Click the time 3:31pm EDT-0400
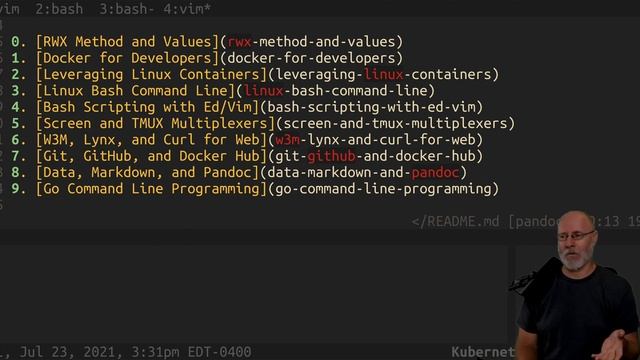Screen dimensions: 640x360 191,352
